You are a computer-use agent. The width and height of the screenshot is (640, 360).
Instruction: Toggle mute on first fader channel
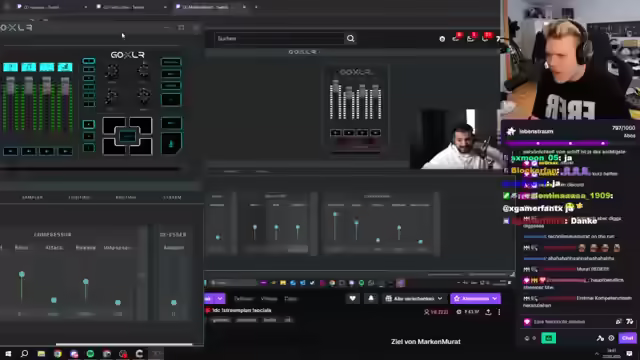point(10,151)
